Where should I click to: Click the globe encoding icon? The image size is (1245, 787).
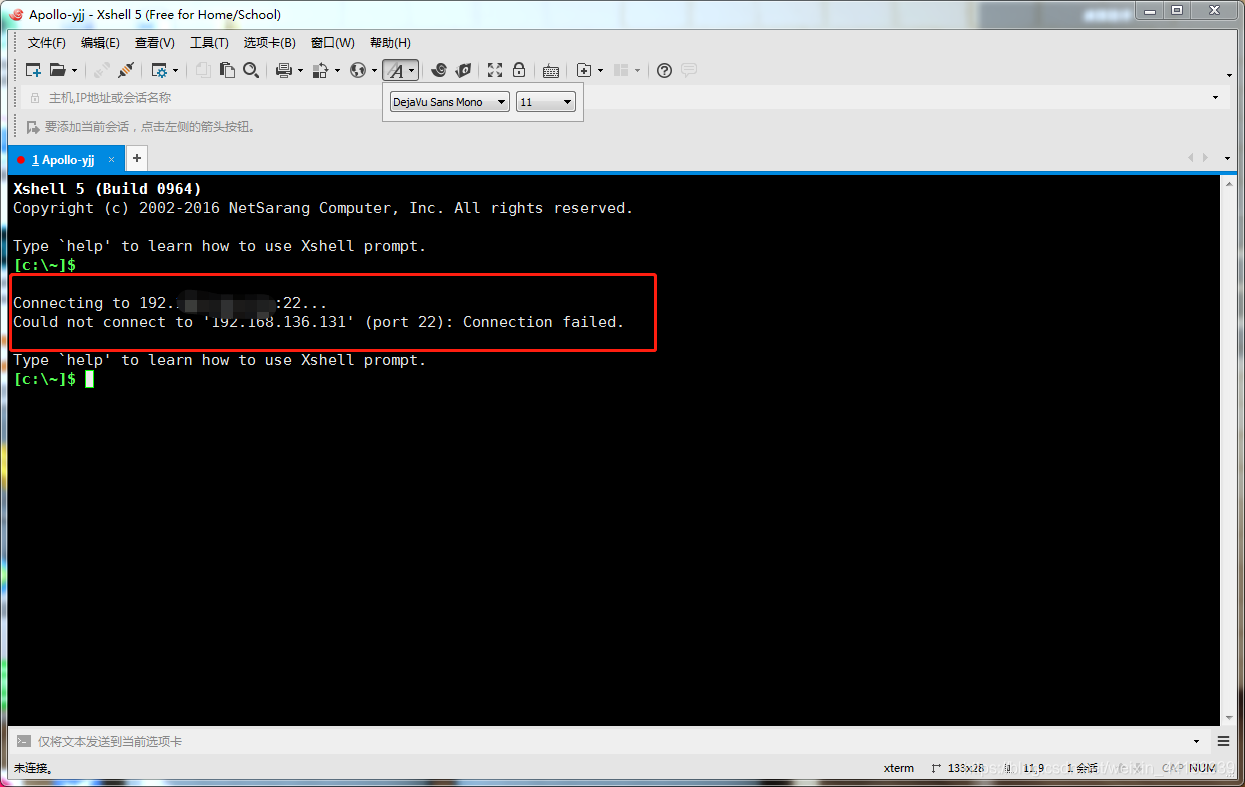358,70
